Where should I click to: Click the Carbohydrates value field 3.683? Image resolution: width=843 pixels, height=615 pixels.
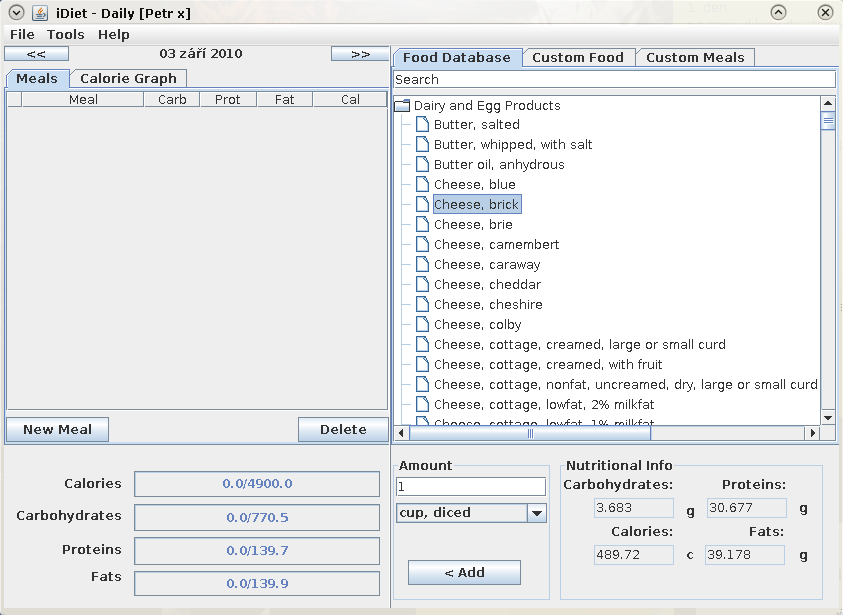coord(634,508)
